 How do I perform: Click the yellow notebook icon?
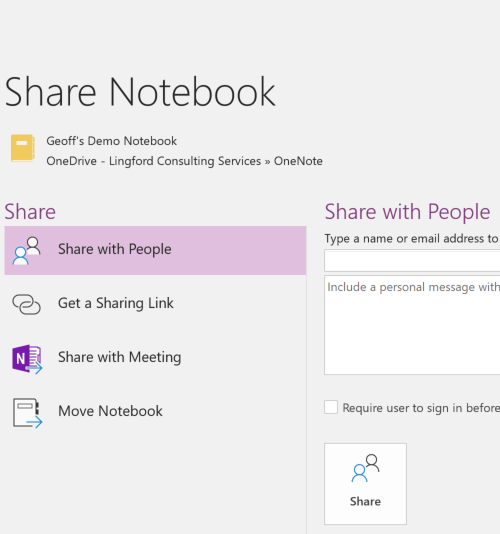(x=23, y=148)
